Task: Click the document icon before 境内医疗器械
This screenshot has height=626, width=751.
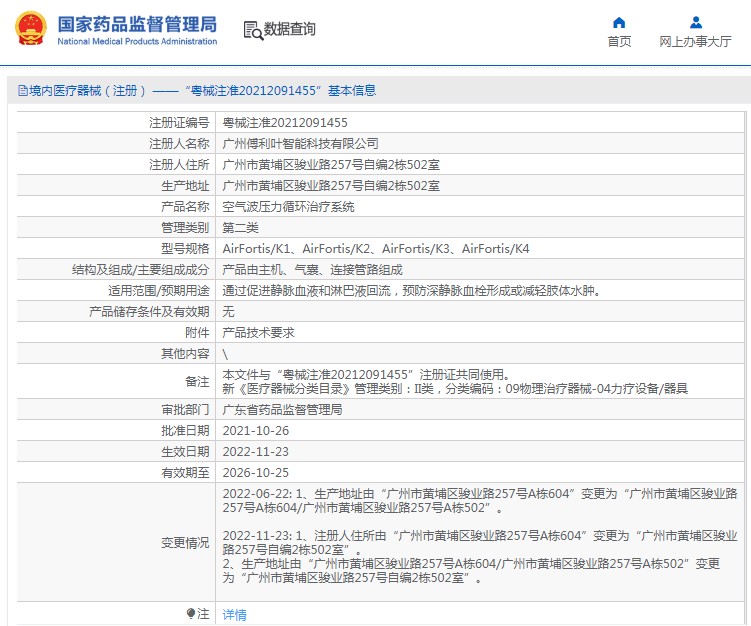Action: pyautogui.click(x=23, y=91)
